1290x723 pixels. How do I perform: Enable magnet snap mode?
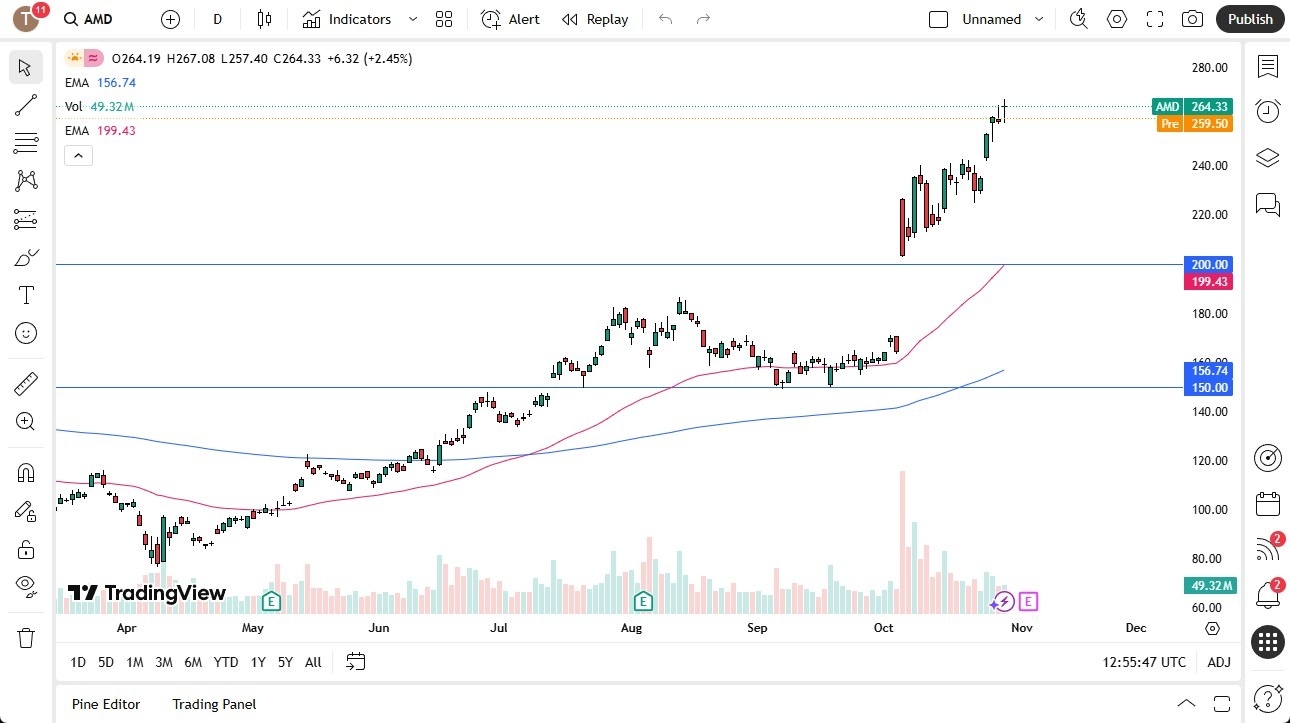[x=25, y=472]
